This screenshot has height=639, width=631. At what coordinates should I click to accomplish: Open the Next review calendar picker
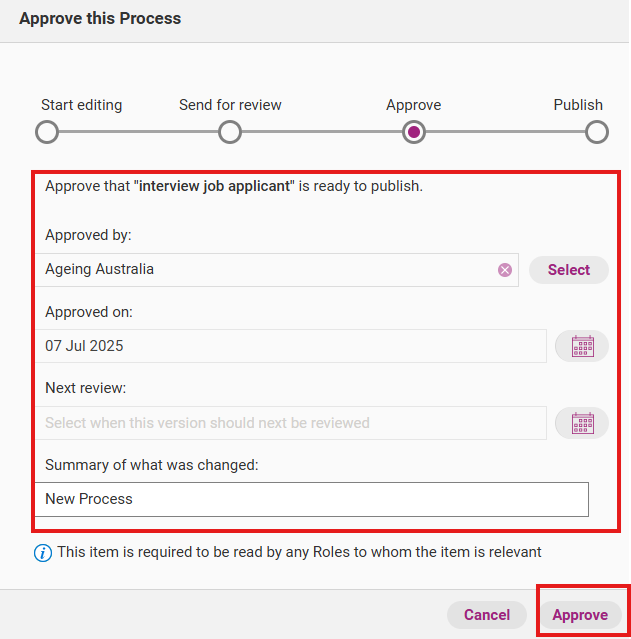point(582,423)
